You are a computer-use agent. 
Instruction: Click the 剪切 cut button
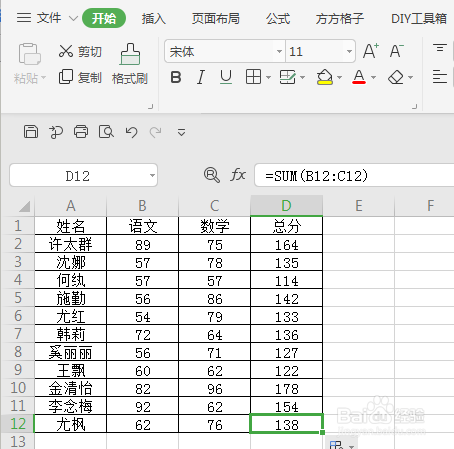point(80,51)
